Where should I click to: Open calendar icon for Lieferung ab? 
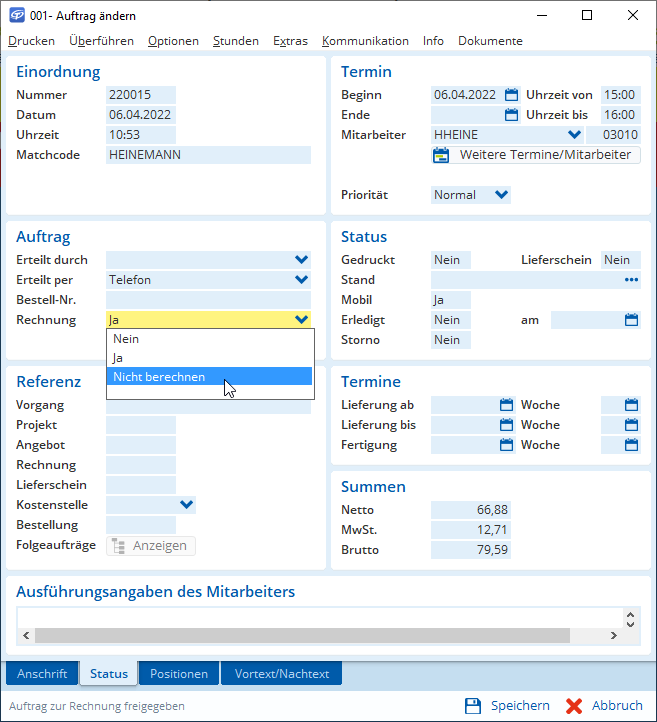click(x=508, y=405)
